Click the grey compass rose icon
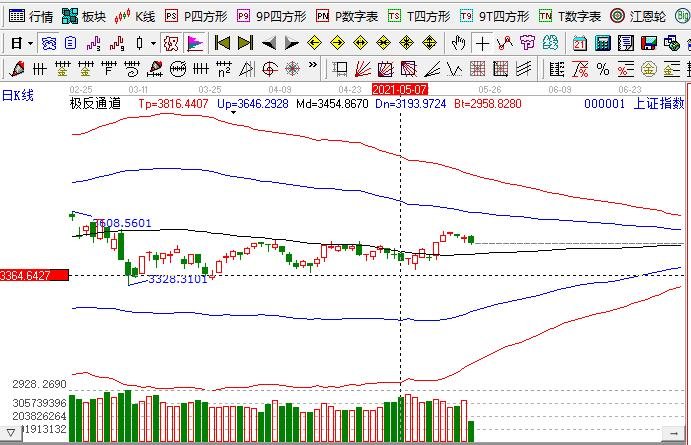The height and width of the screenshot is (445, 691). [x=293, y=69]
